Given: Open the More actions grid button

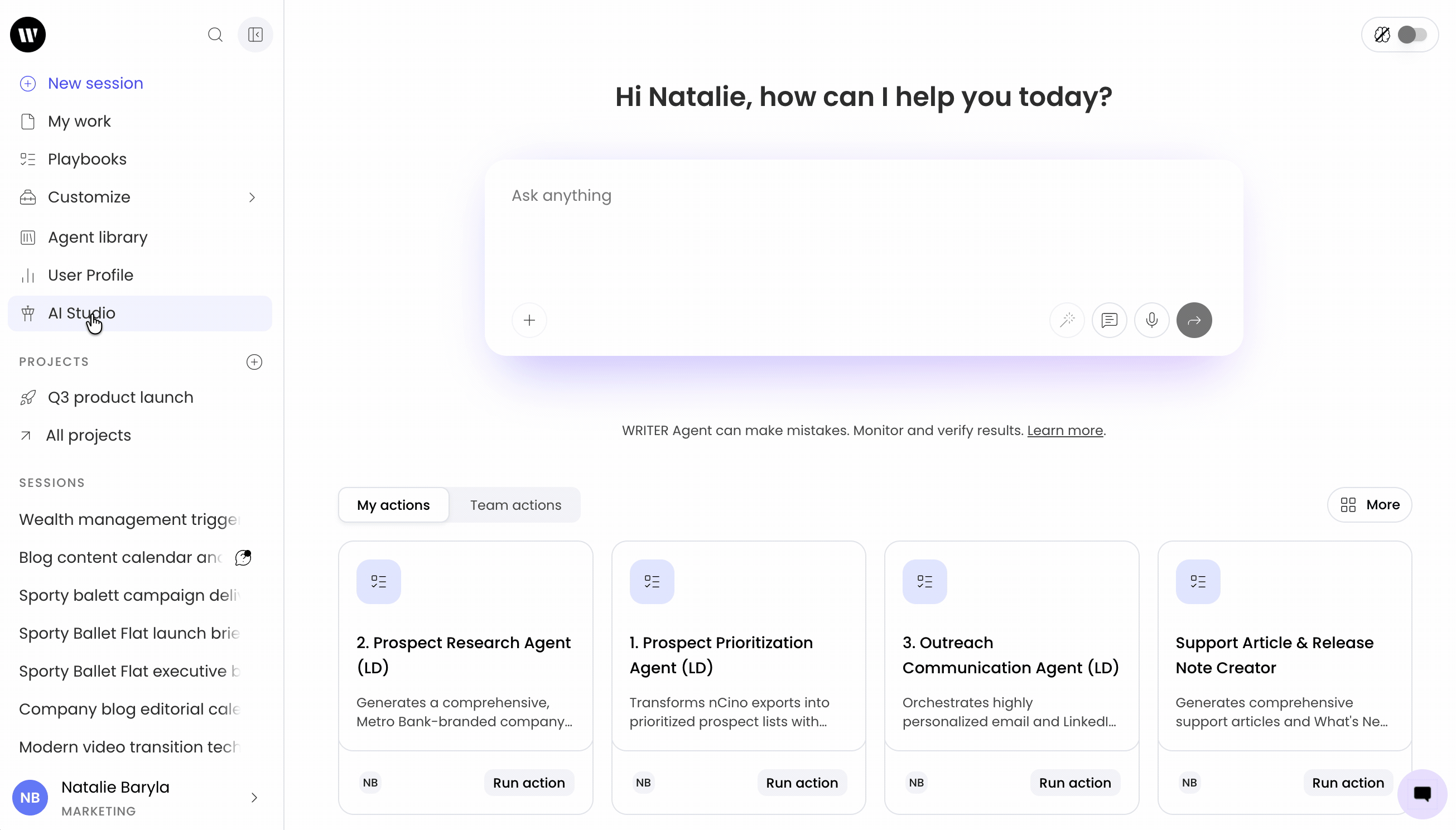Looking at the screenshot, I should (x=1370, y=505).
